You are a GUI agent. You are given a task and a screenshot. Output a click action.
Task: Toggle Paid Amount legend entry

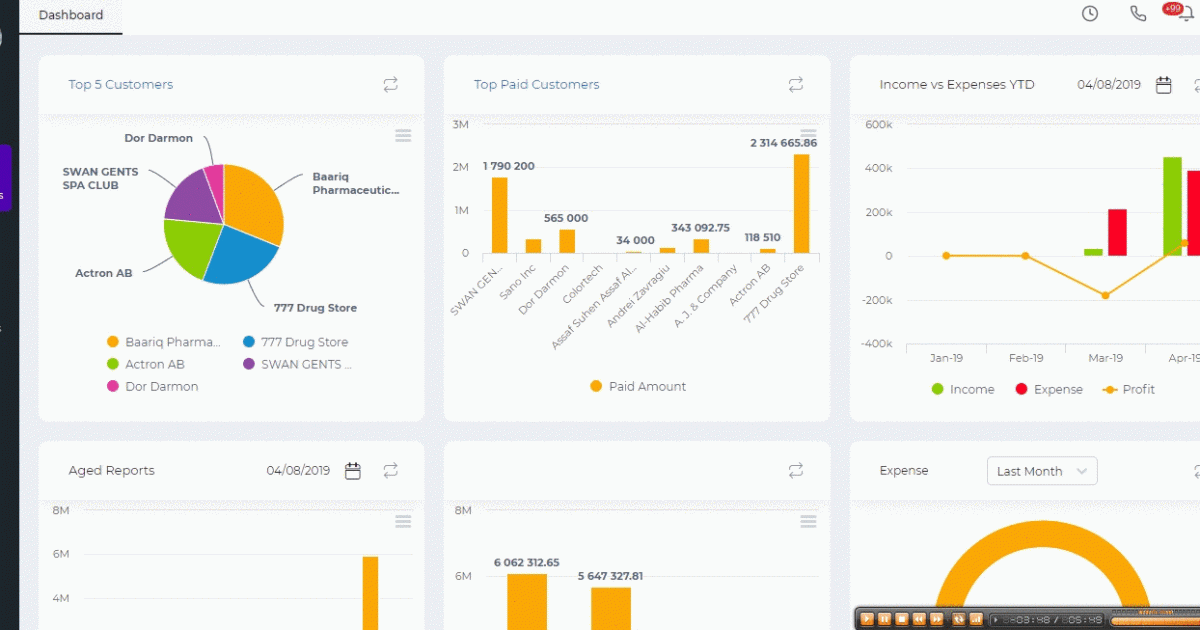pos(638,386)
